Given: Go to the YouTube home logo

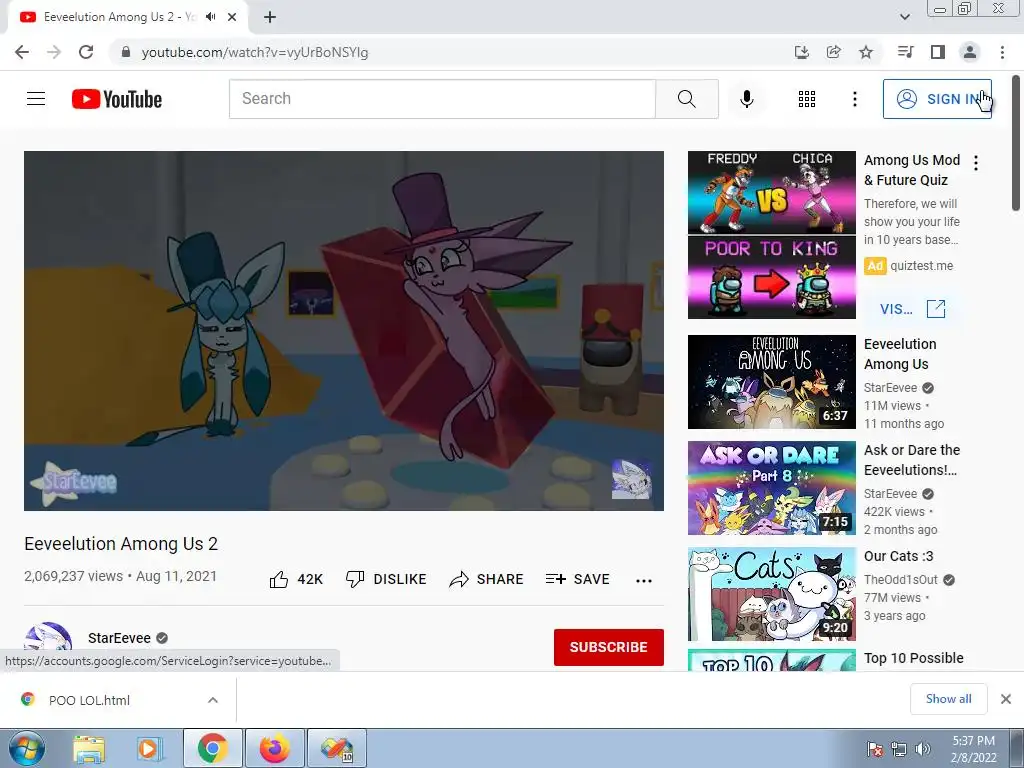Looking at the screenshot, I should (x=117, y=99).
